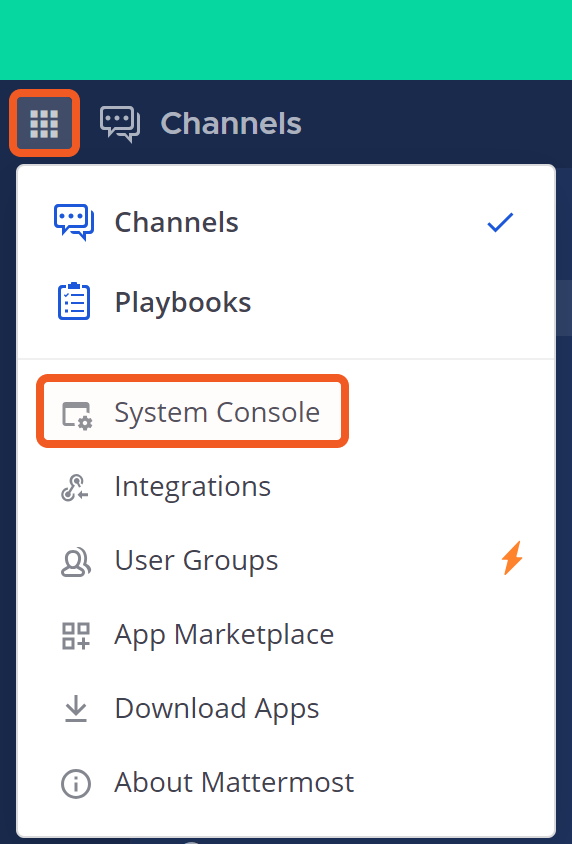Screen dimensions: 572x844
Task: Click the Download Apps arrow icon
Action: 76,708
